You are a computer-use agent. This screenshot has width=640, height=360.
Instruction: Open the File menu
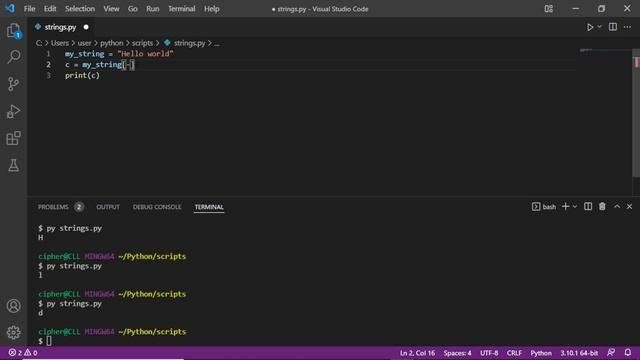coord(29,9)
